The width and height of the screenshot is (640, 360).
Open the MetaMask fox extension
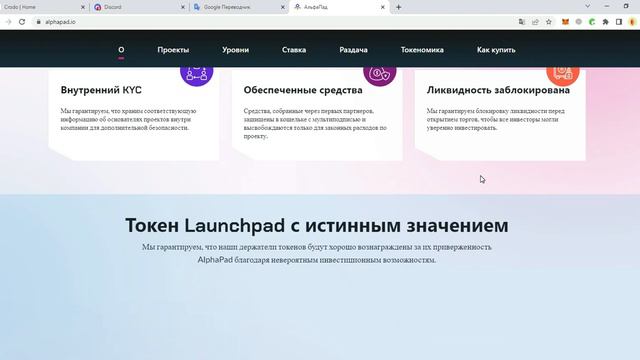tap(565, 22)
